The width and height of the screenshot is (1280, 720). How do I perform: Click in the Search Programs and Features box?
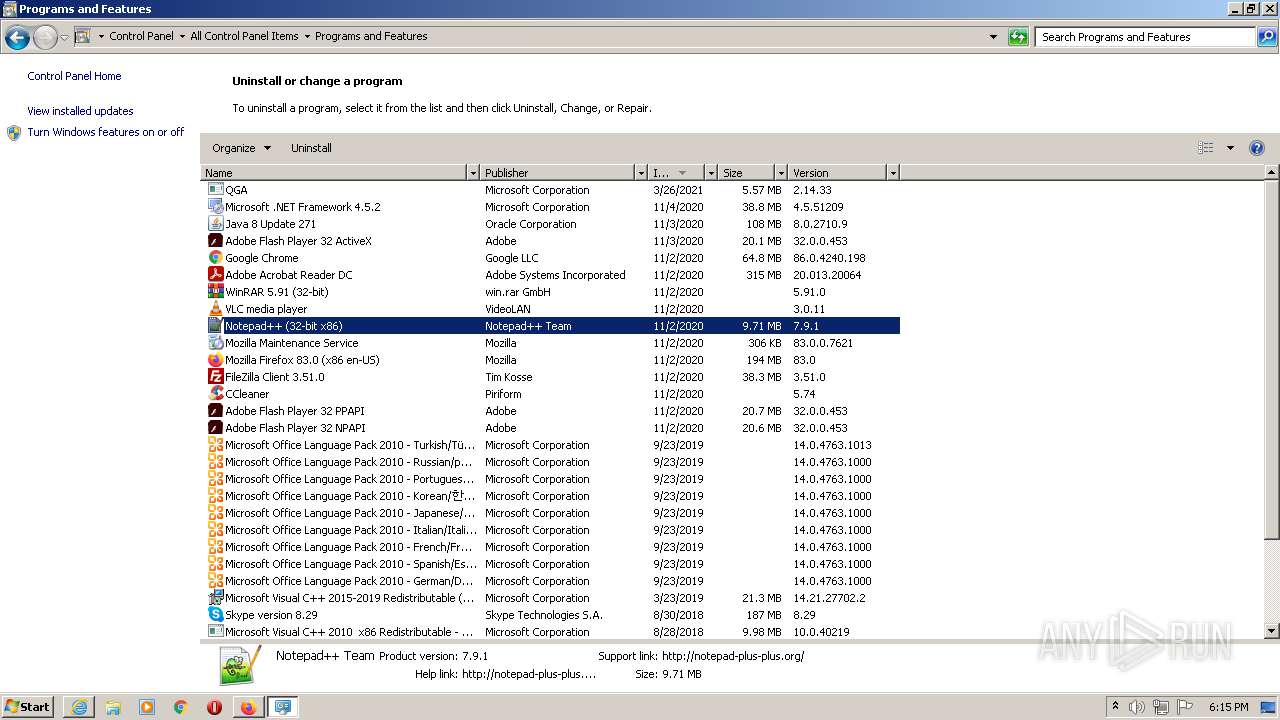1145,37
